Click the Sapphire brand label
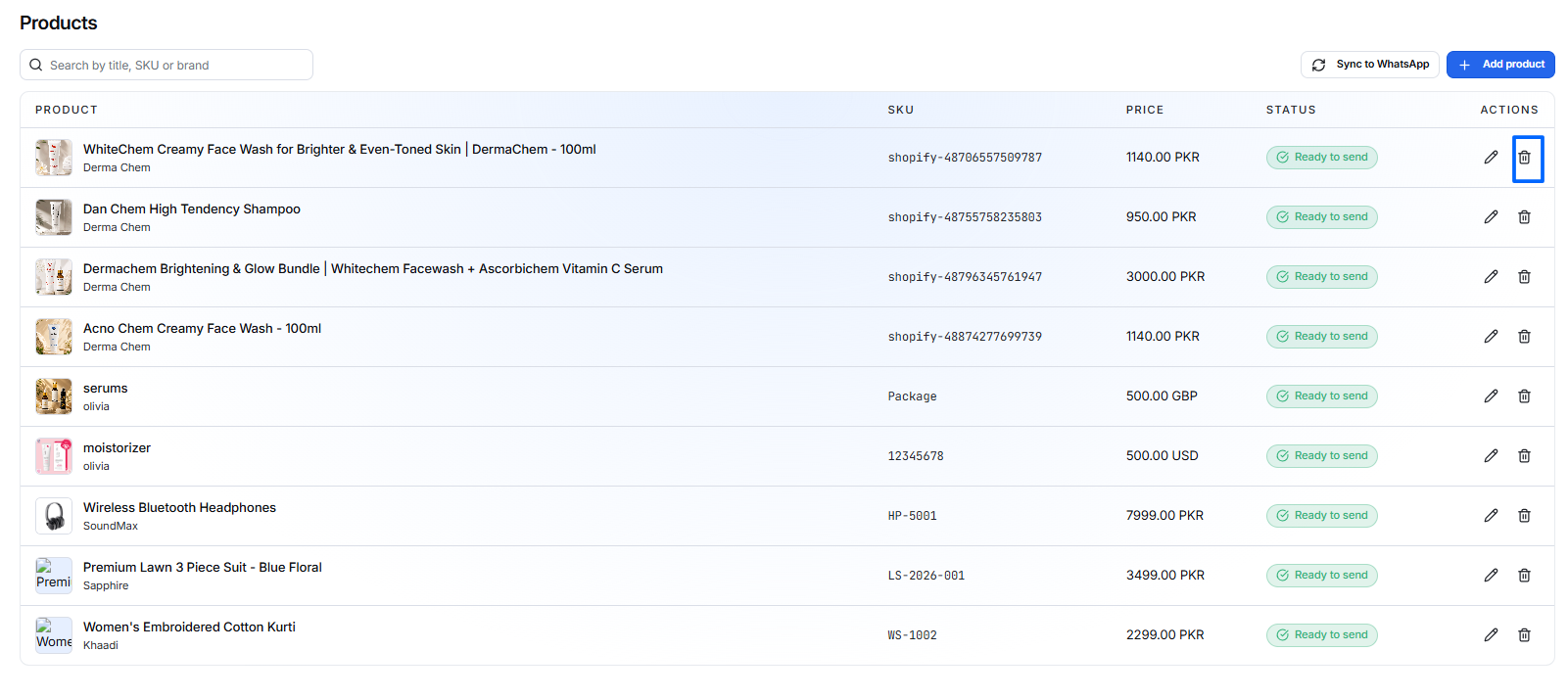 tap(106, 586)
